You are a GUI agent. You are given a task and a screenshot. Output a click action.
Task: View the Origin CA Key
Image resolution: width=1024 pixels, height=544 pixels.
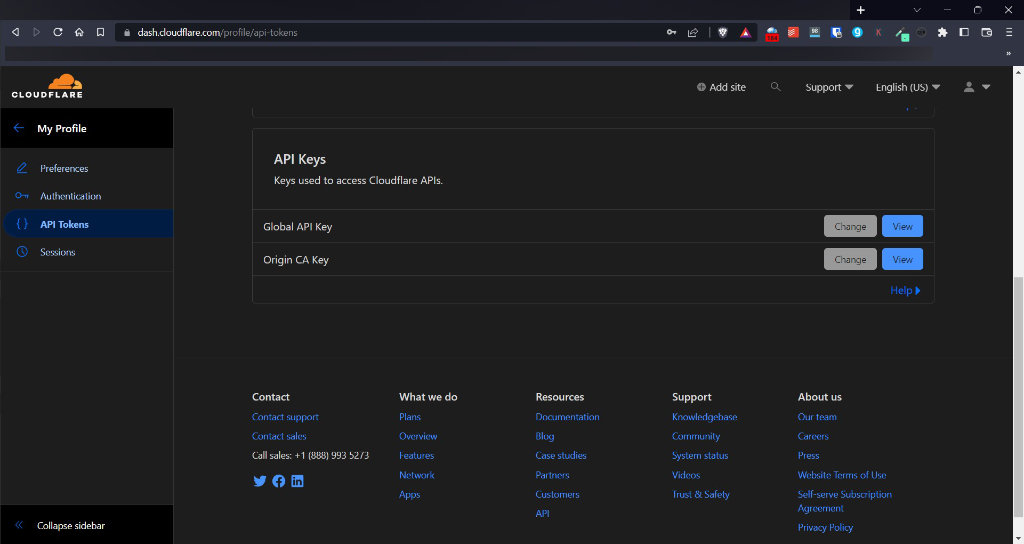click(902, 259)
